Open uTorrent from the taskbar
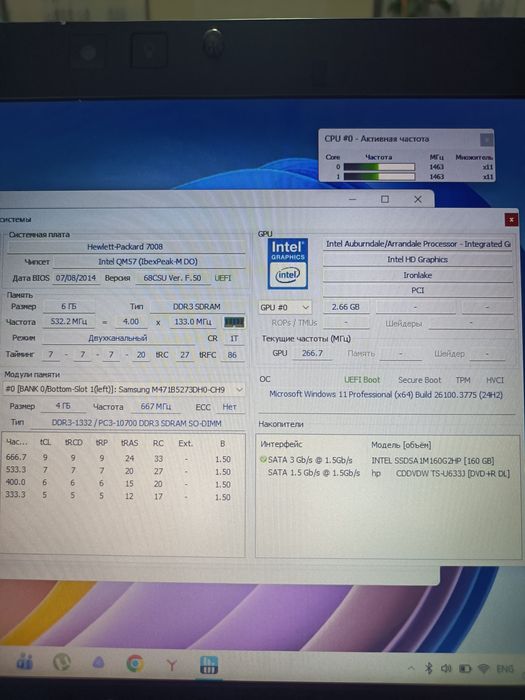The height and width of the screenshot is (700, 525). pos(62,662)
